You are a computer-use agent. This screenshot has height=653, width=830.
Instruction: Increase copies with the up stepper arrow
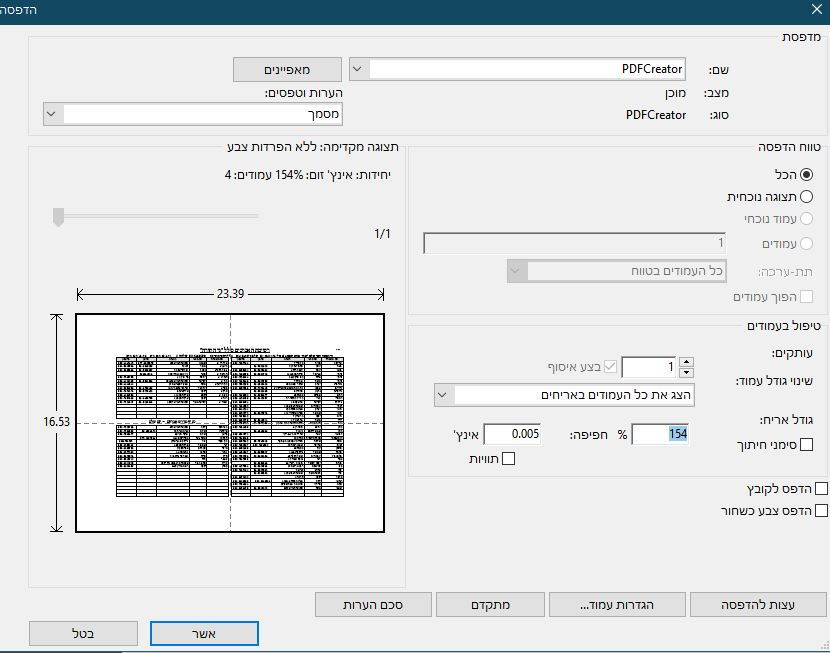click(x=686, y=362)
